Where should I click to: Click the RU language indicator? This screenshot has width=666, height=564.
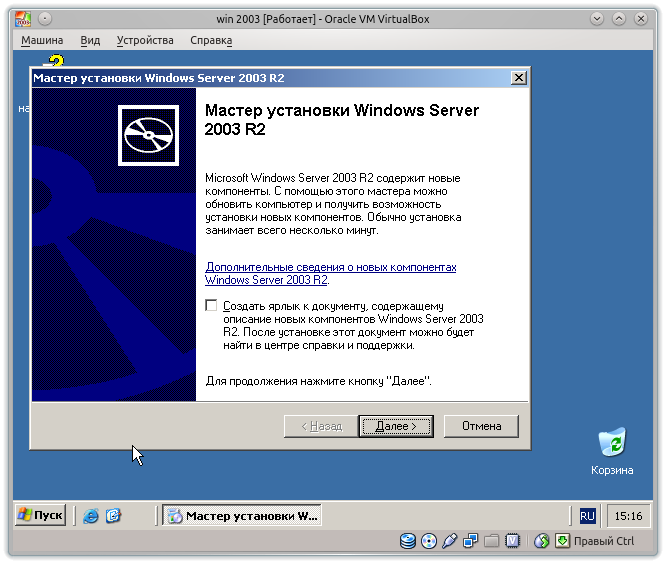click(x=587, y=516)
